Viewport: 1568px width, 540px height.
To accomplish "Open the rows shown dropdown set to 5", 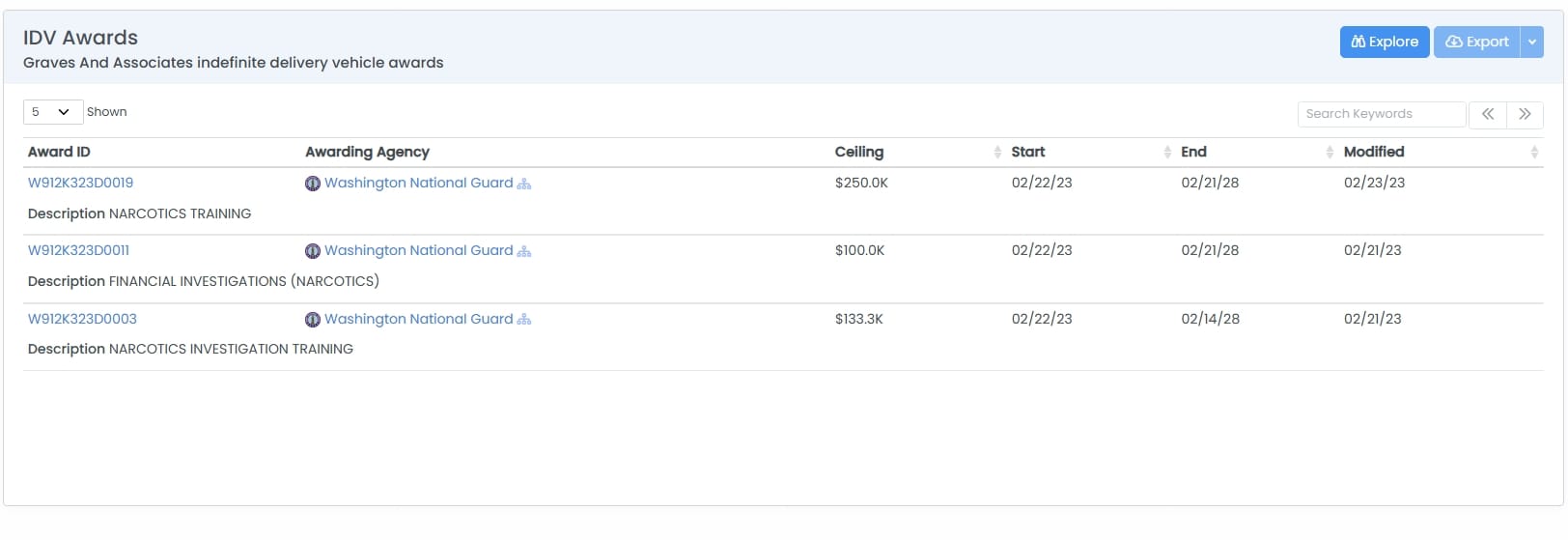I will click(x=52, y=112).
